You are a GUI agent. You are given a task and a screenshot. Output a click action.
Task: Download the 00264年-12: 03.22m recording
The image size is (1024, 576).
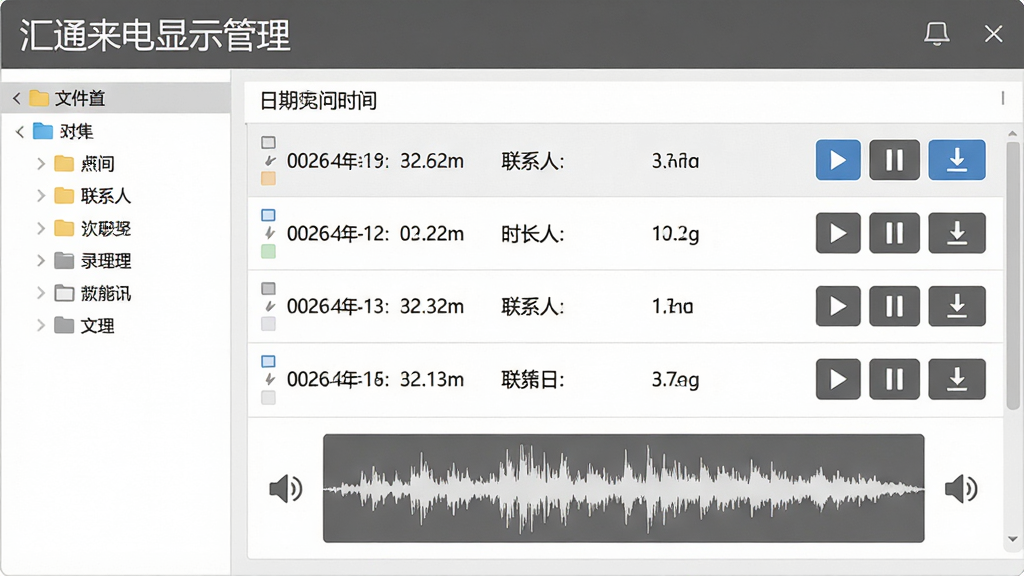click(957, 233)
